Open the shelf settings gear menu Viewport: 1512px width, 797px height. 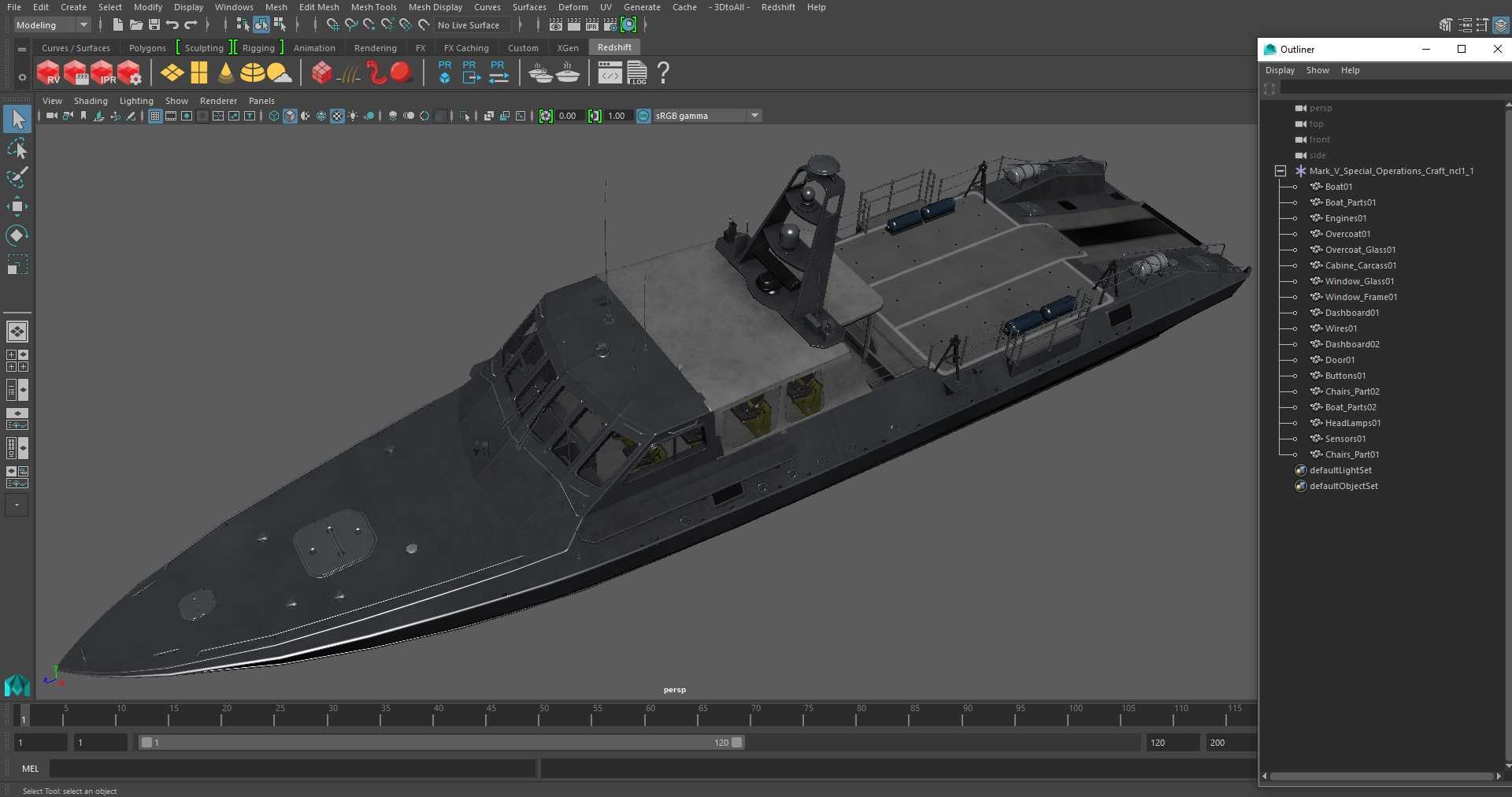coord(22,77)
